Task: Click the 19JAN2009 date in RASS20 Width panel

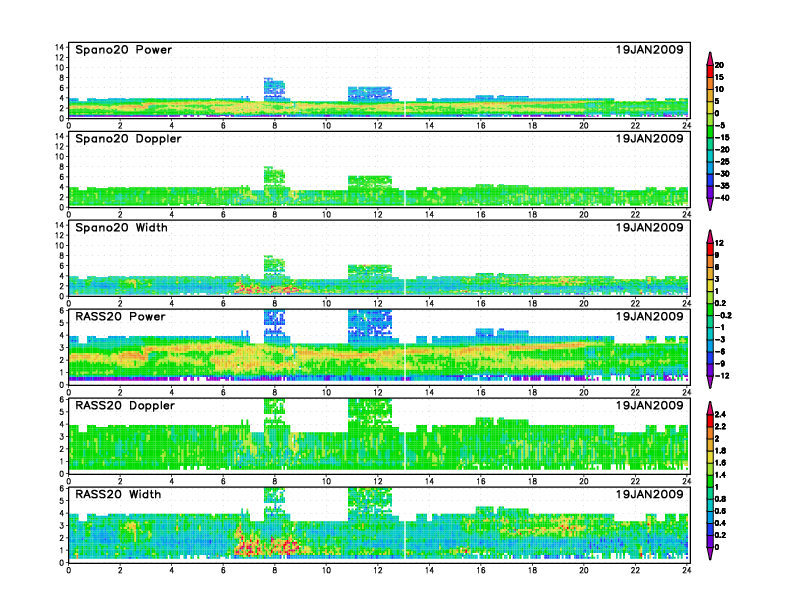Action: pyautogui.click(x=649, y=494)
